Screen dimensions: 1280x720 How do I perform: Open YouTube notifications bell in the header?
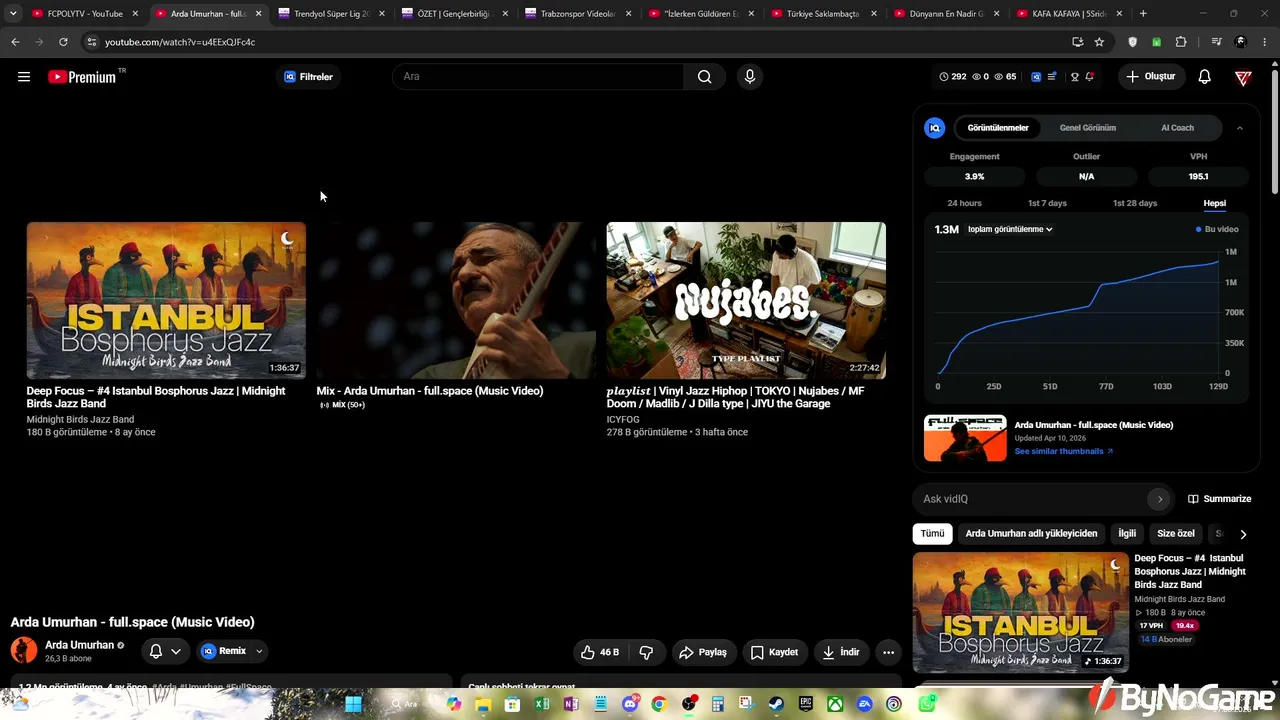1205,77
